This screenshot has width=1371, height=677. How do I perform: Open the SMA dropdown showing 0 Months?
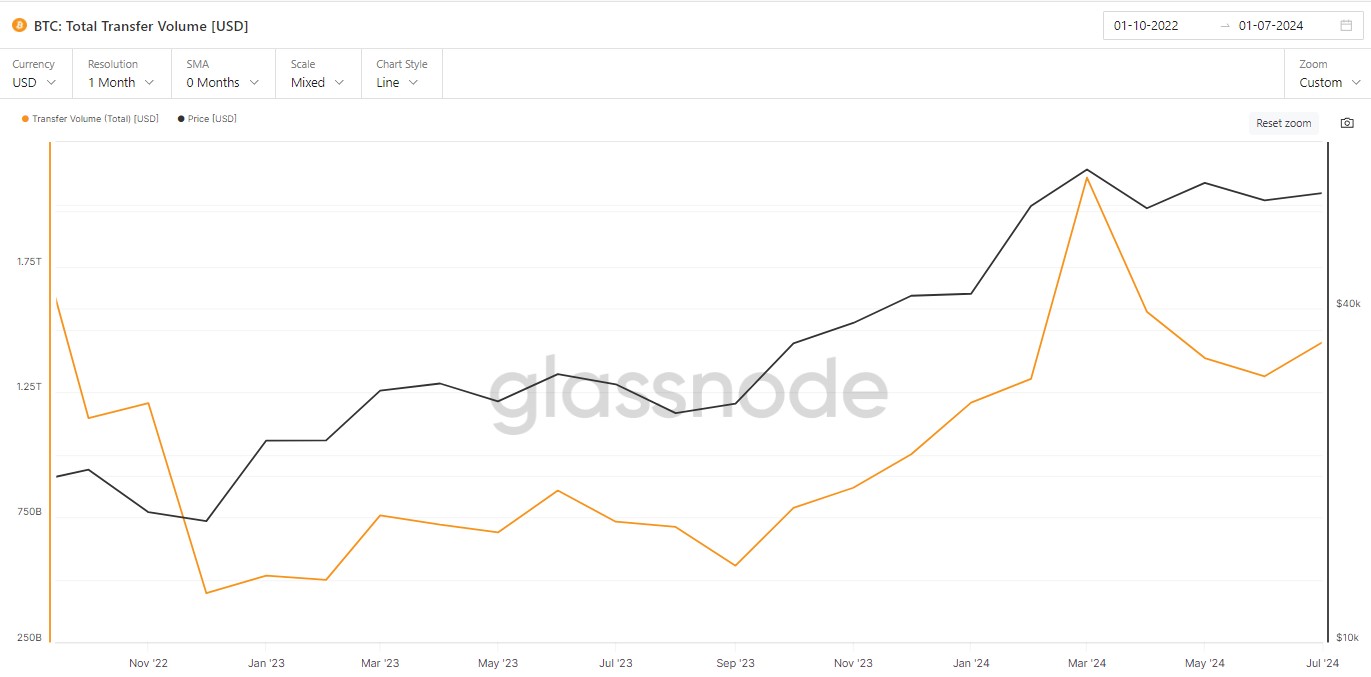point(222,83)
